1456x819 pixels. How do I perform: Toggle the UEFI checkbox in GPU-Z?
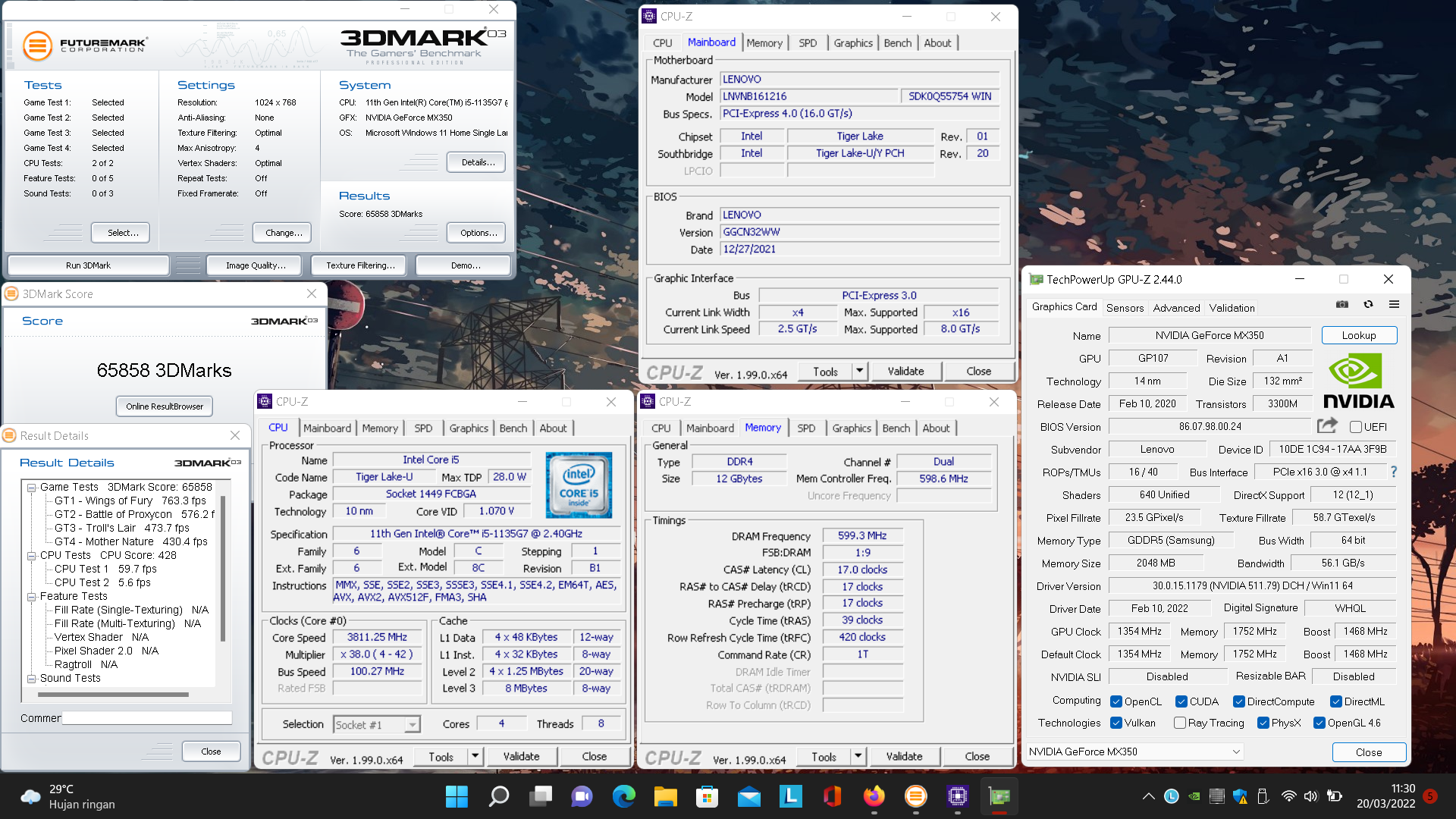(x=1355, y=427)
